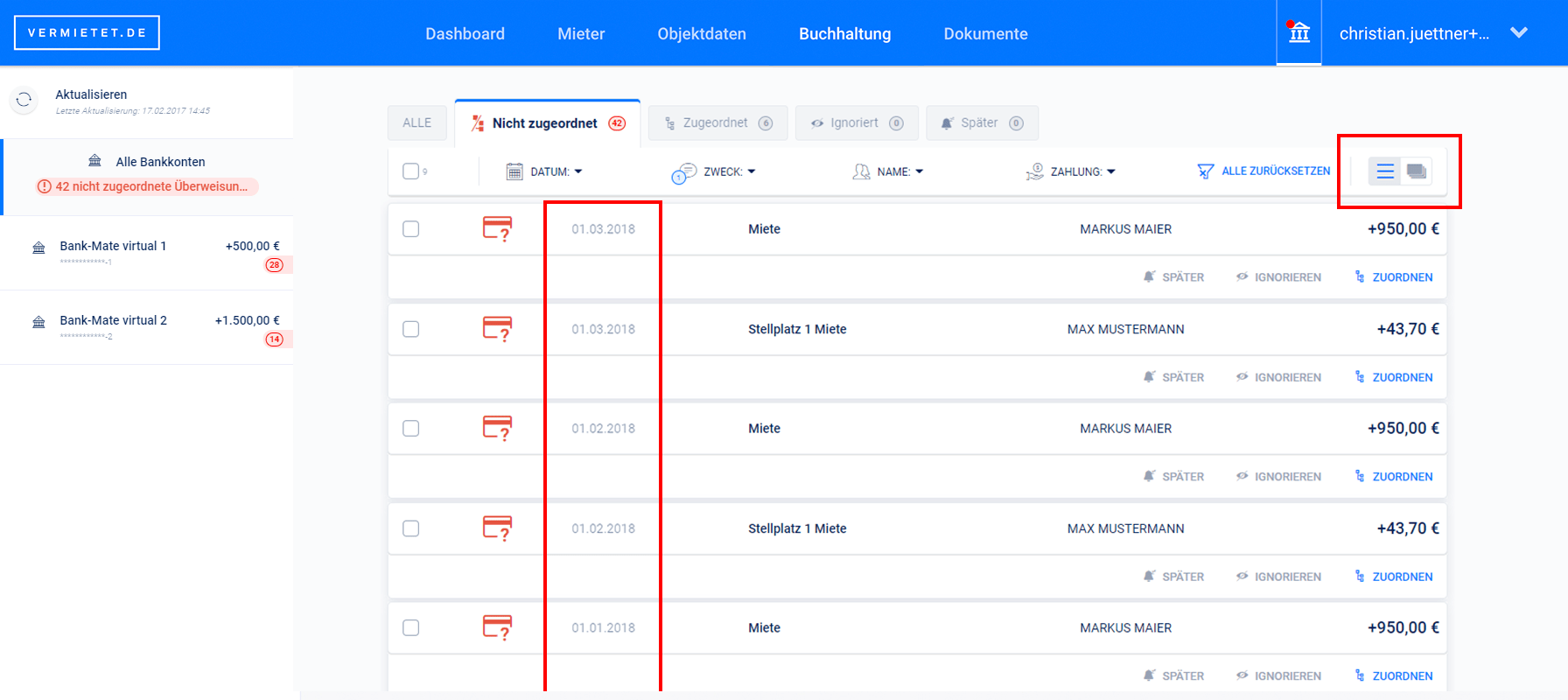Open the bank notification icon in header

point(1299,32)
